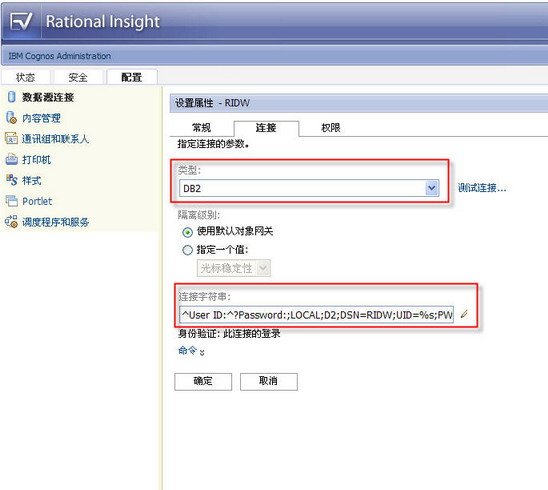Select 指定一个值 radio button
Screen dimensions: 548x490
point(188,250)
